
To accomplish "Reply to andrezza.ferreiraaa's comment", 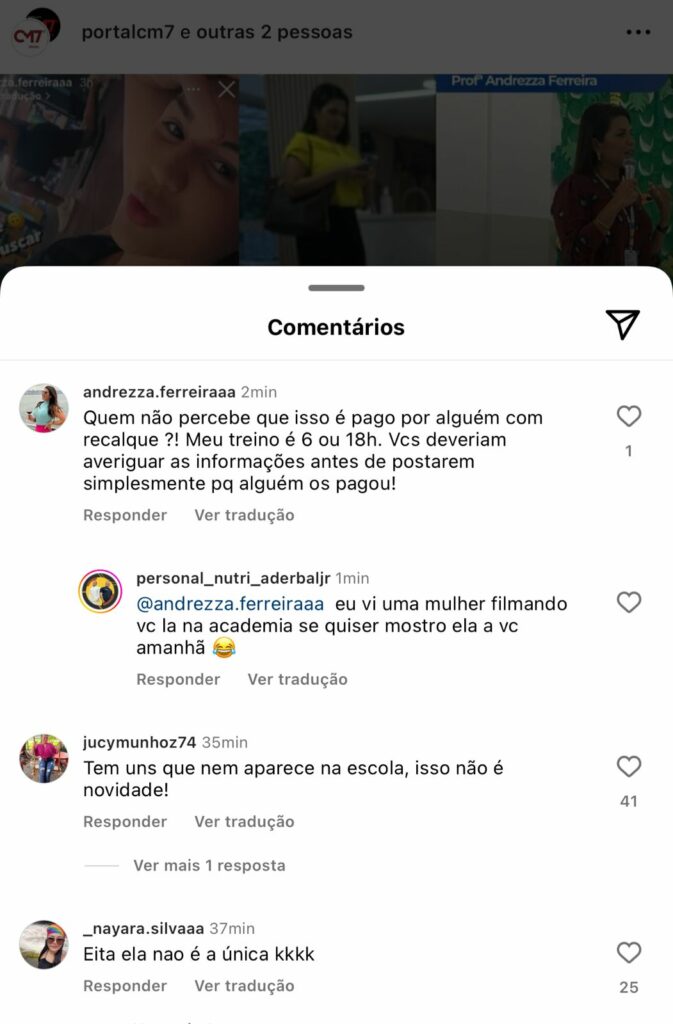I will tap(125, 515).
